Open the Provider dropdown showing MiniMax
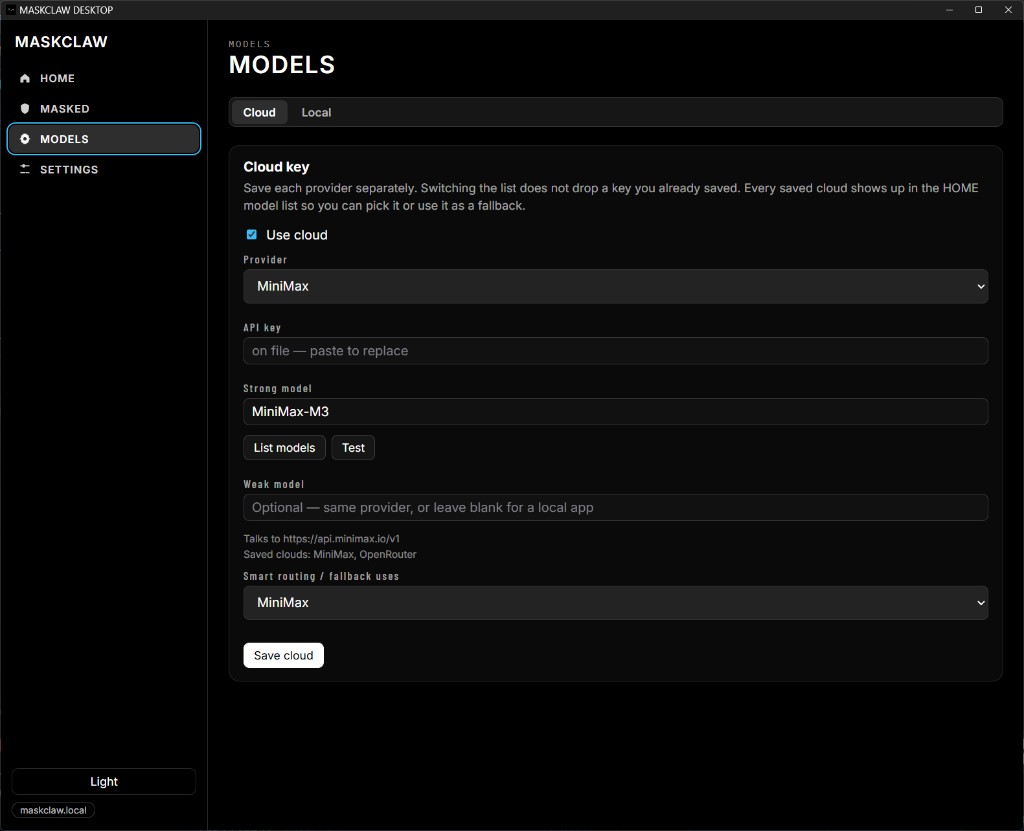The height and width of the screenshot is (831, 1024). click(615, 286)
